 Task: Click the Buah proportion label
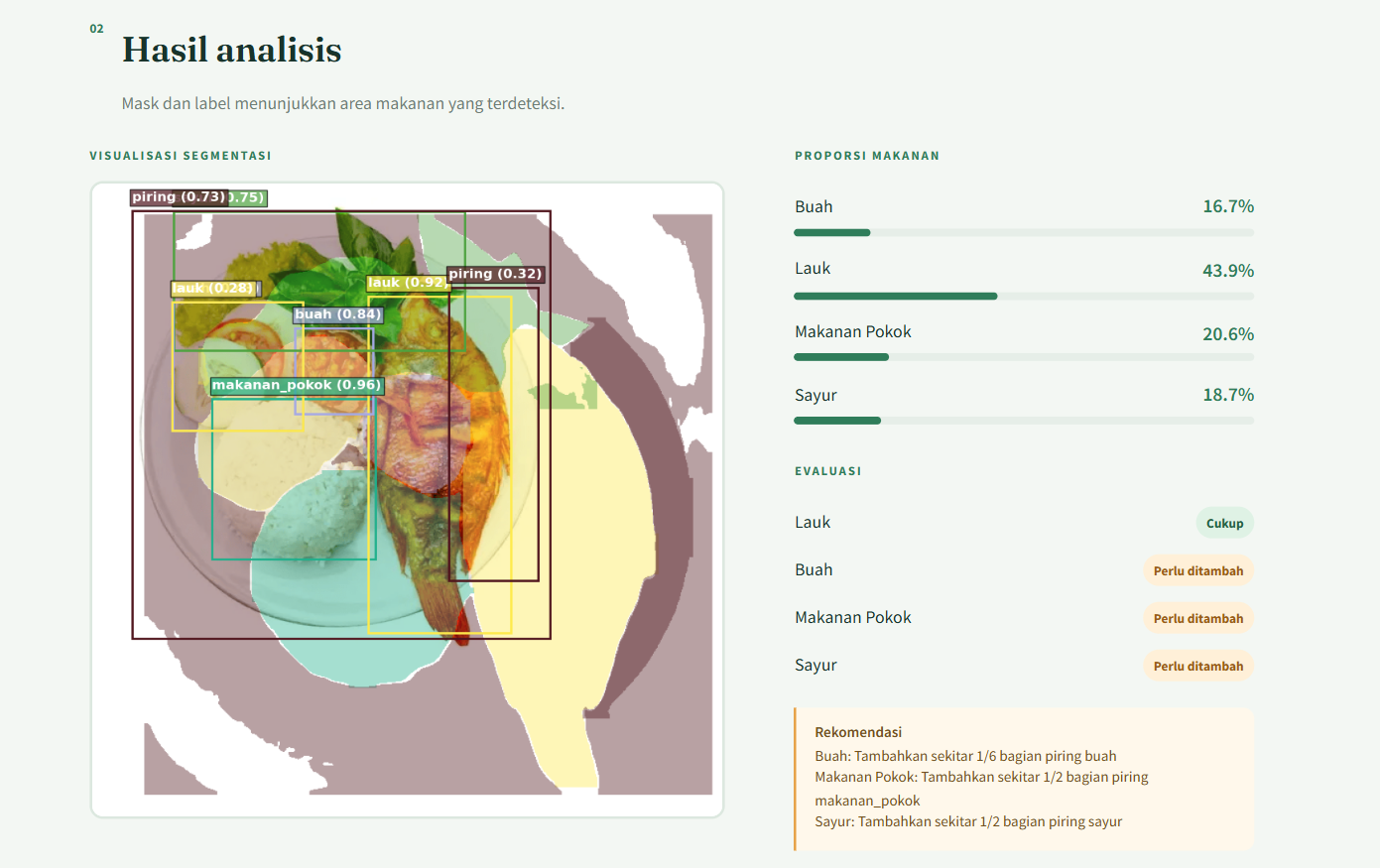[x=814, y=206]
